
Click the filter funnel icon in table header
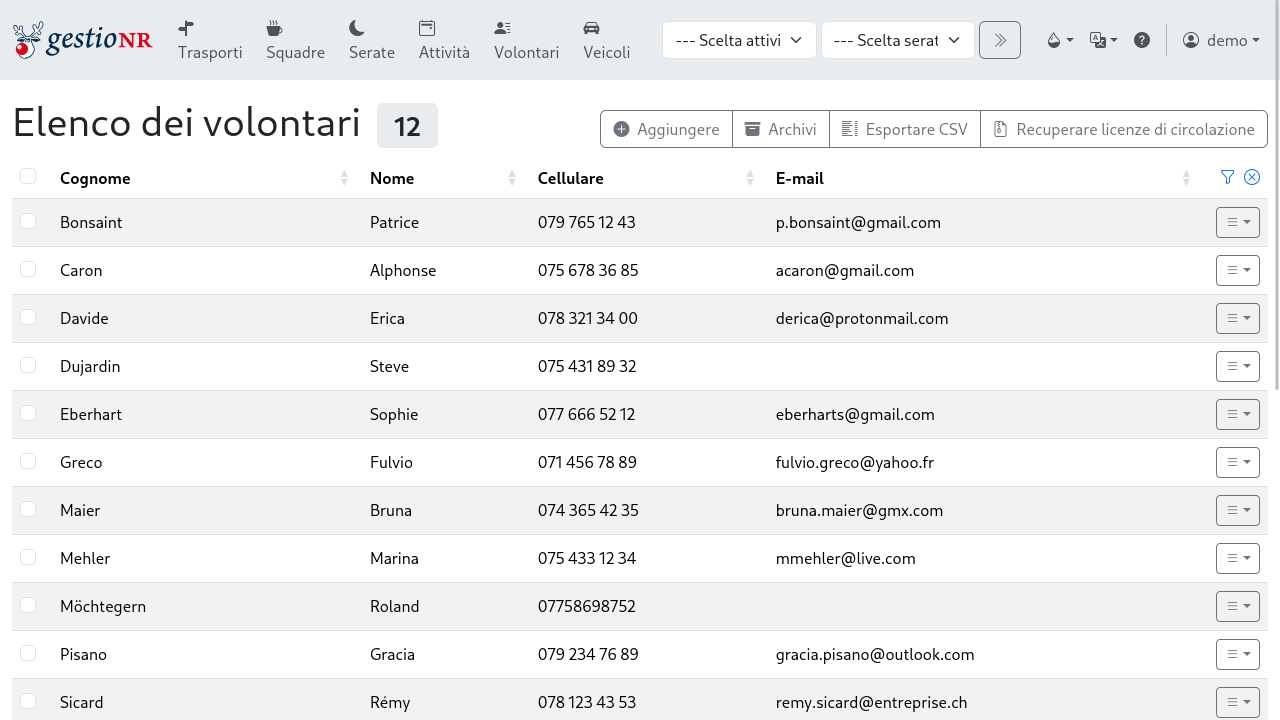1228,177
